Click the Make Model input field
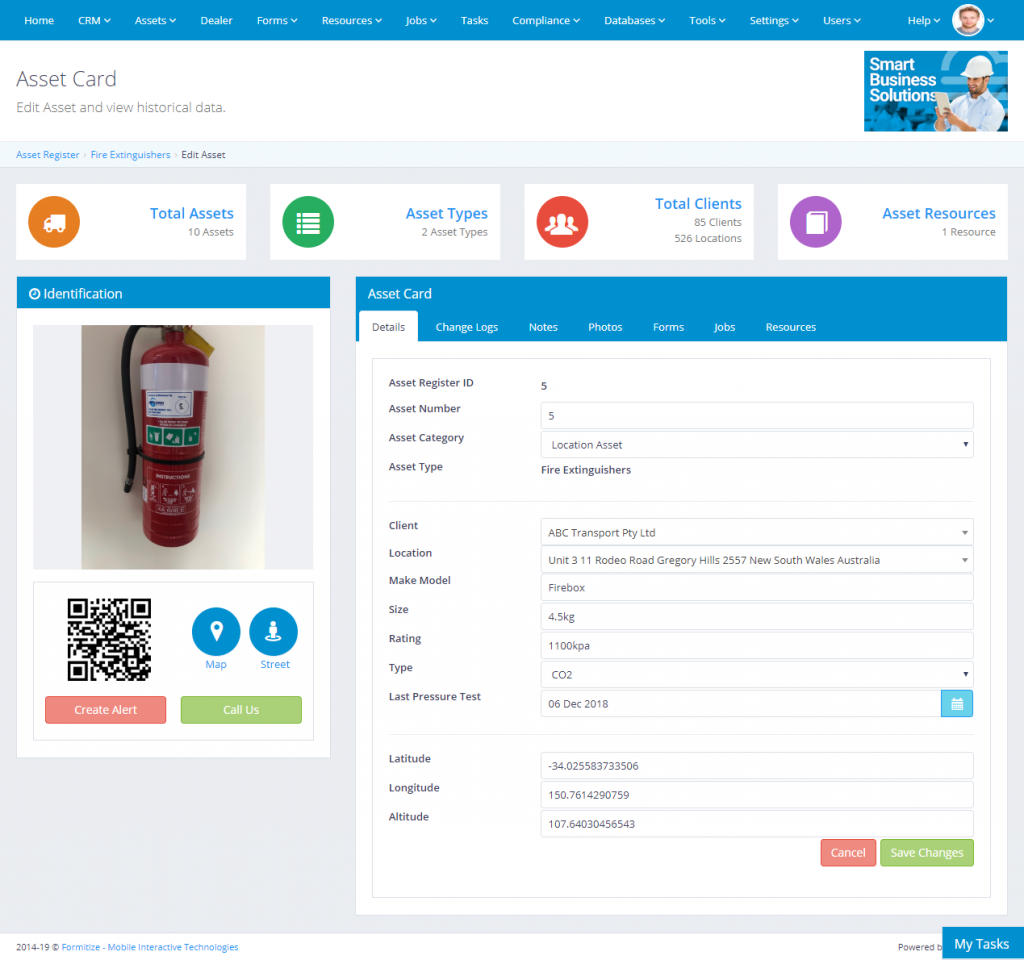 pos(756,588)
